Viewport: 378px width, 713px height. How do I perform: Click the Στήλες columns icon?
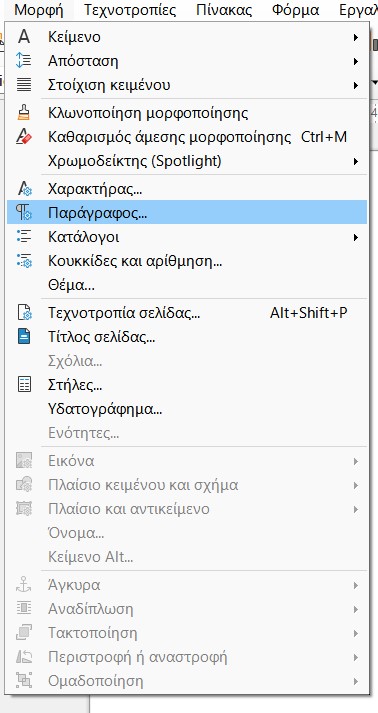point(24,385)
